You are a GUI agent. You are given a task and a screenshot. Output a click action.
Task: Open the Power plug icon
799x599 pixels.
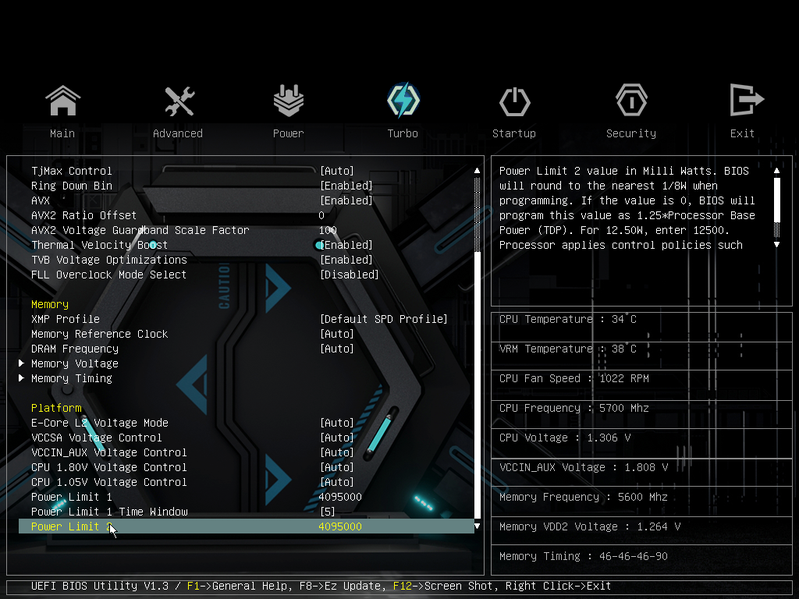[x=288, y=100]
